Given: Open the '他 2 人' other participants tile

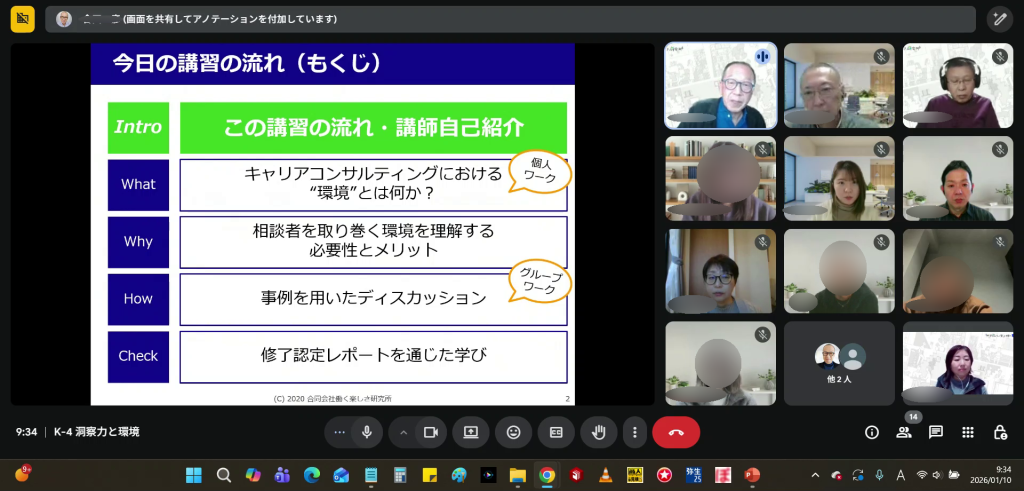Looking at the screenshot, I should 840,362.
